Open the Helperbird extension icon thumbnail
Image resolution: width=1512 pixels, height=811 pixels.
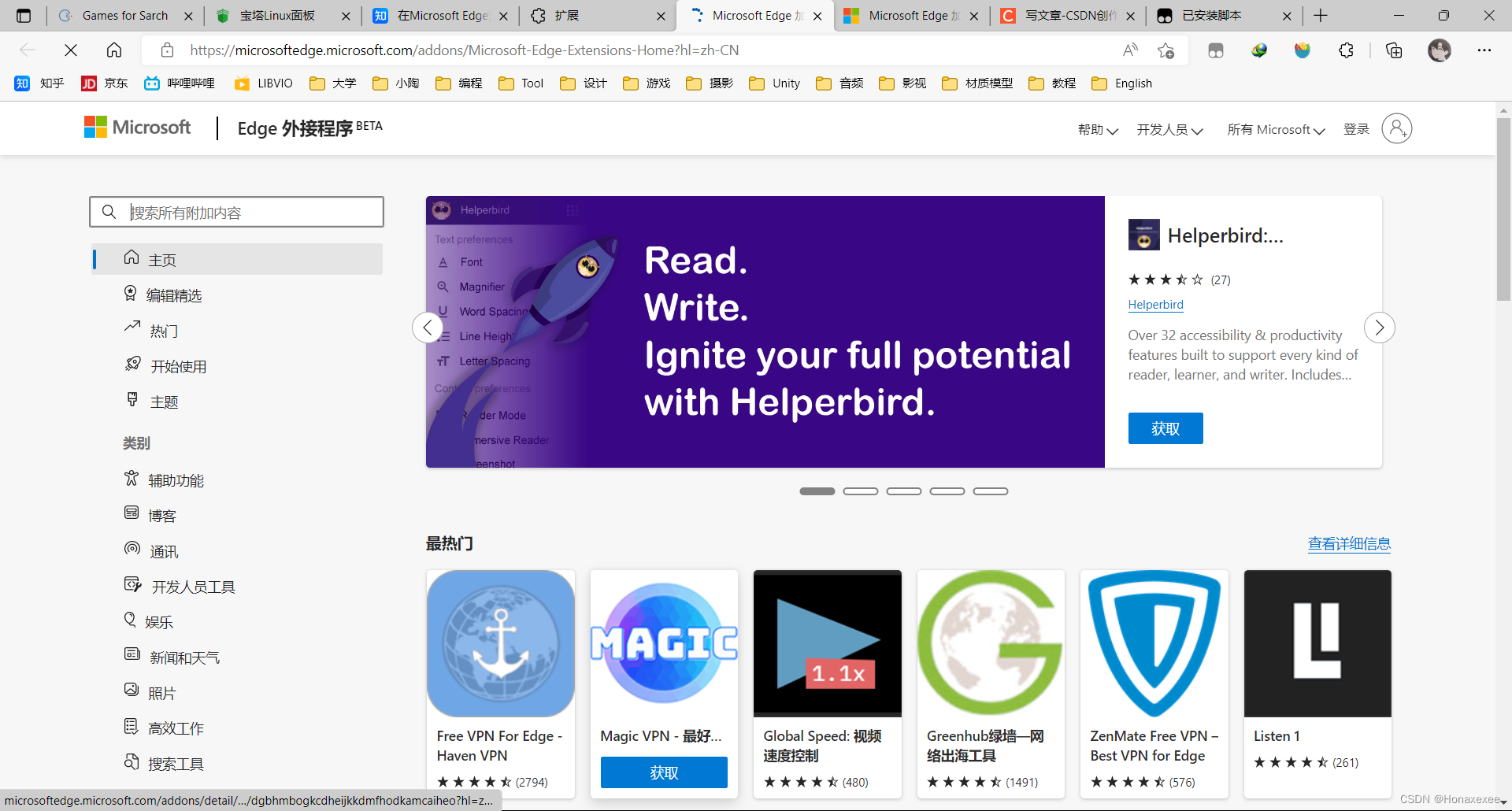pyautogui.click(x=1143, y=235)
